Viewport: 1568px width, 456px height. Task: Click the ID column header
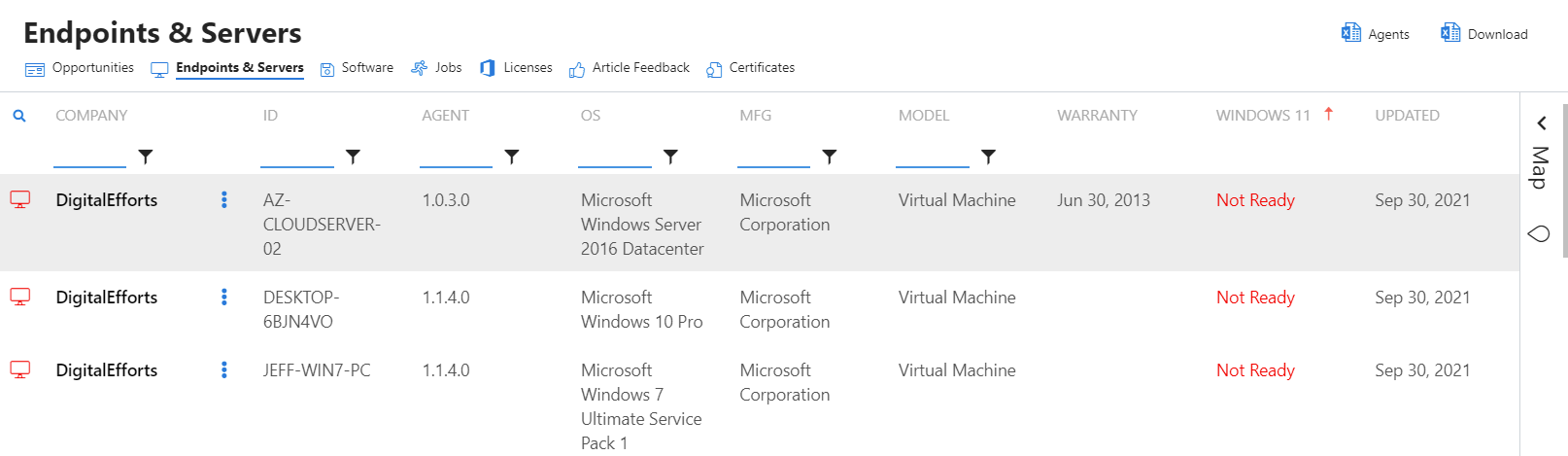(270, 116)
